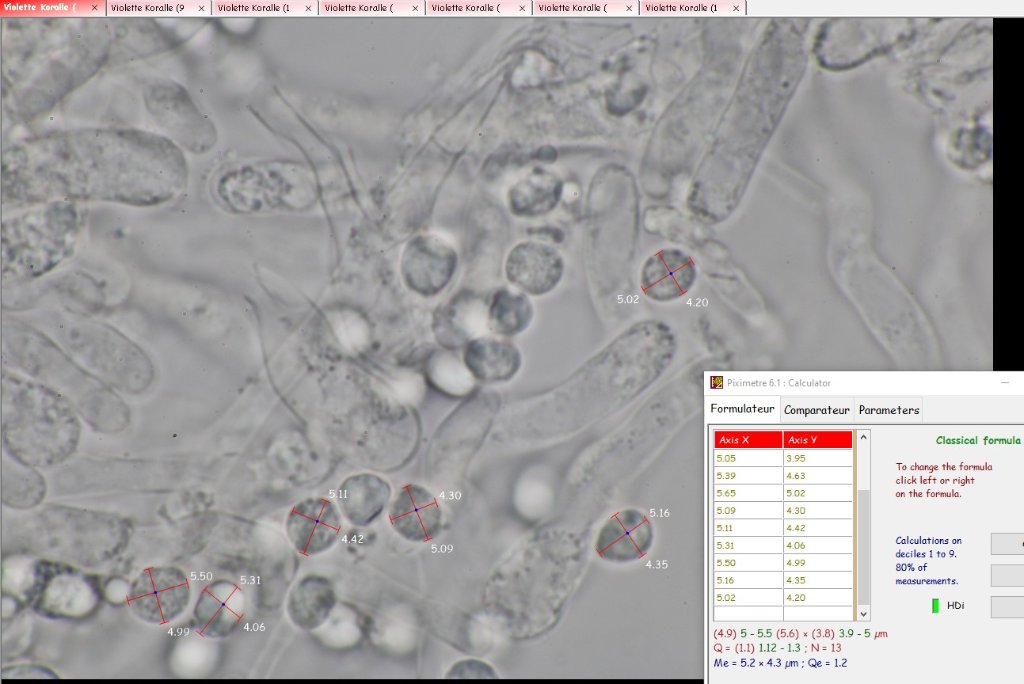Switch to the Comparateur tab
The width and height of the screenshot is (1024, 684).
pos(816,410)
